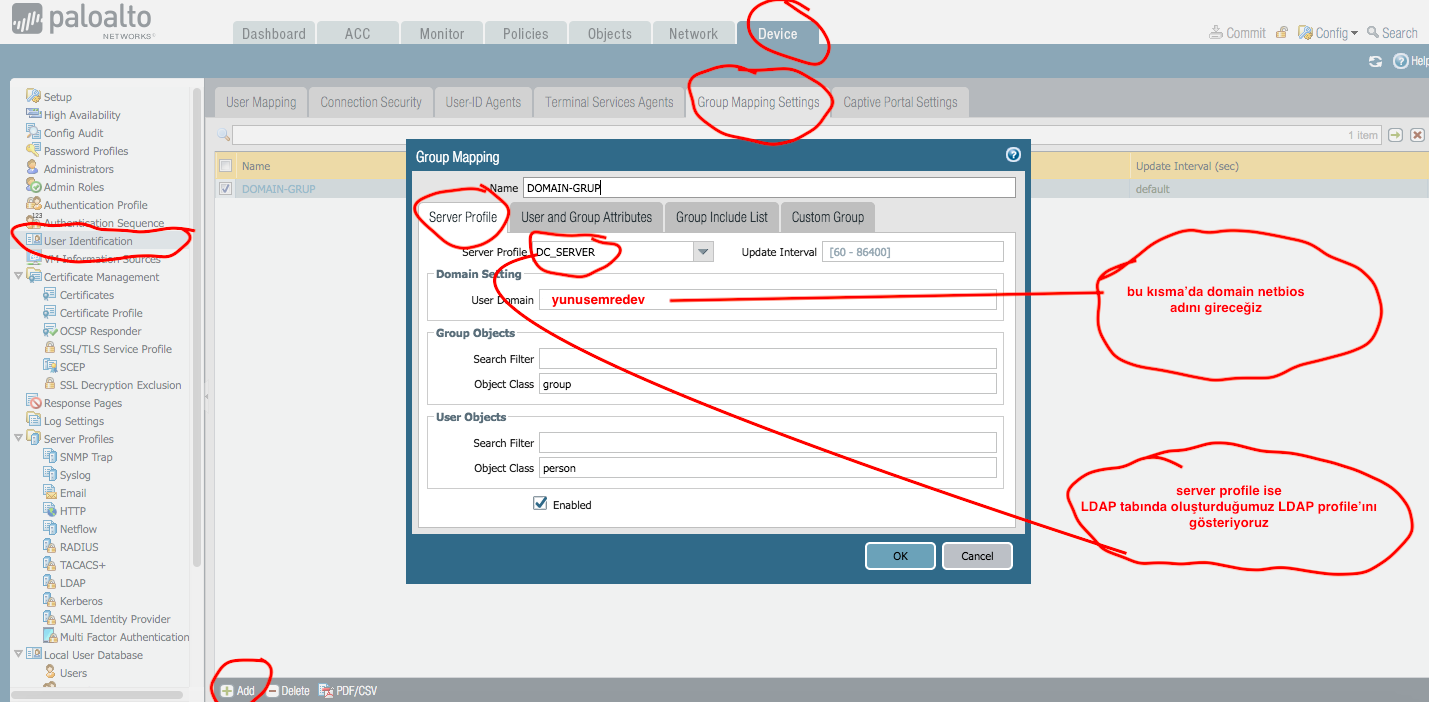Open the Server Profile dropdown arrow
1429x702 pixels.
(703, 252)
